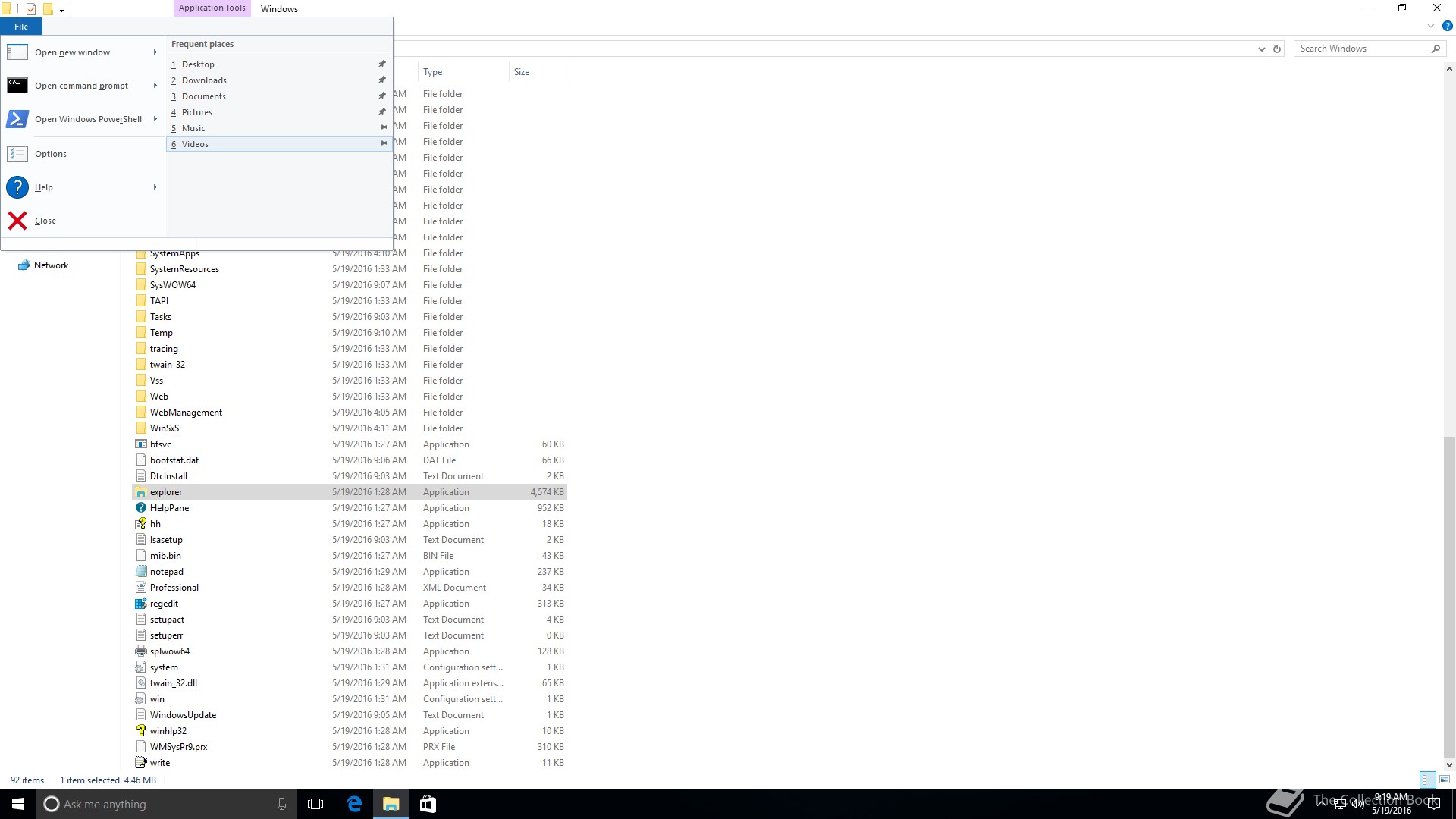
Task: Open Windows Start menu
Action: click(x=18, y=804)
